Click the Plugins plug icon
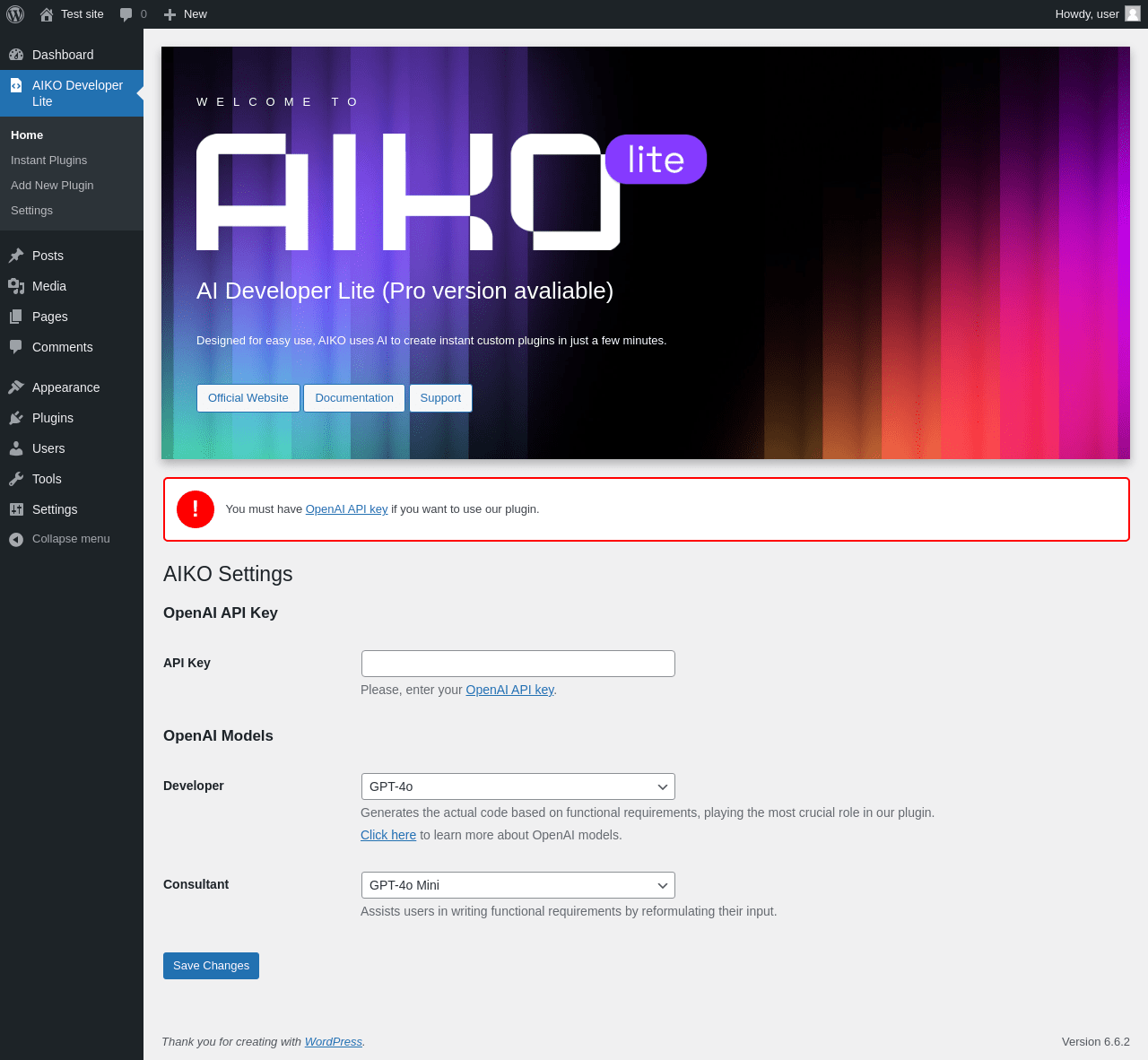The width and height of the screenshot is (1148, 1060). pos(16,418)
